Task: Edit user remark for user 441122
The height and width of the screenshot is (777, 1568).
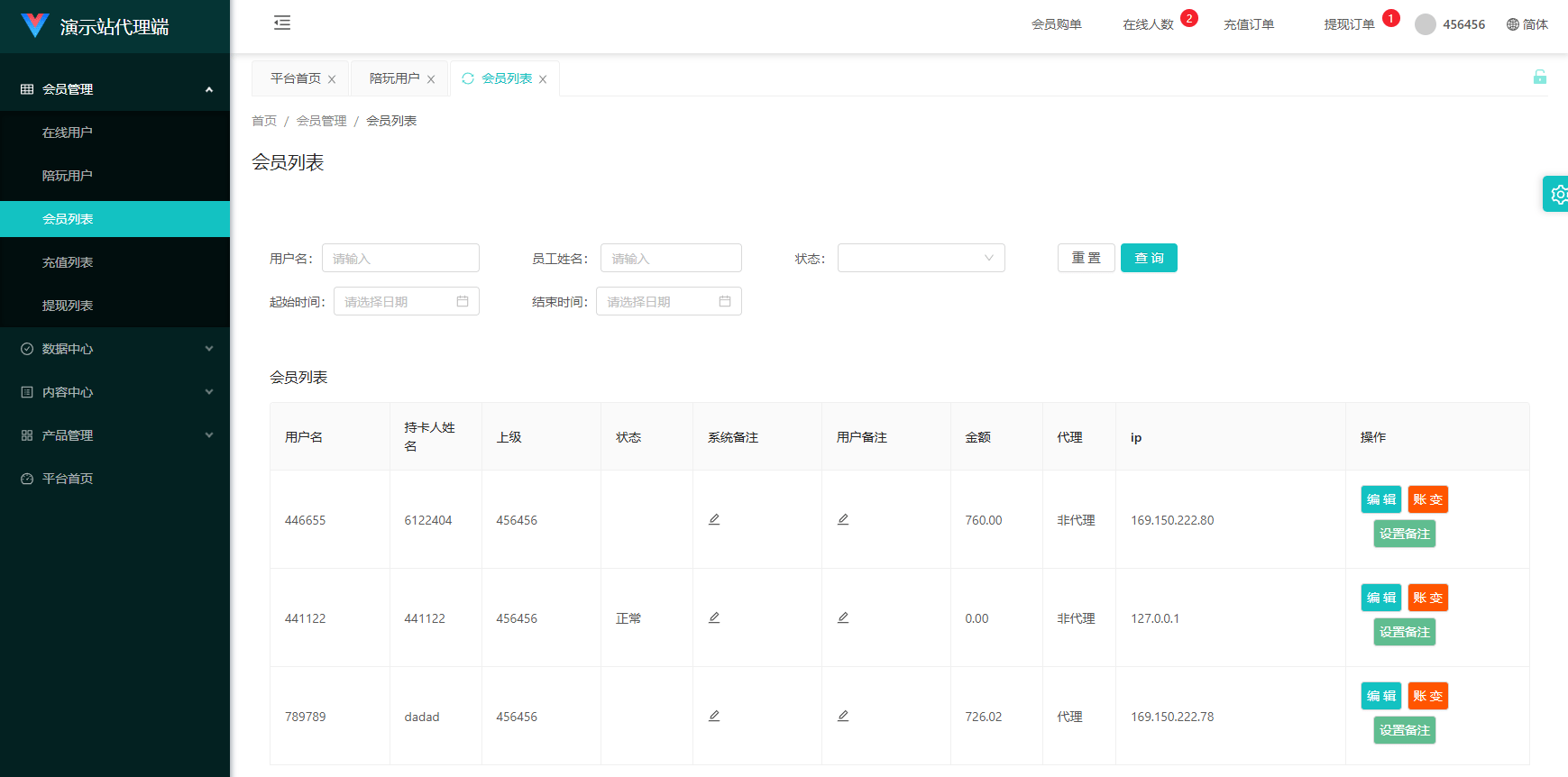Action: (x=843, y=618)
